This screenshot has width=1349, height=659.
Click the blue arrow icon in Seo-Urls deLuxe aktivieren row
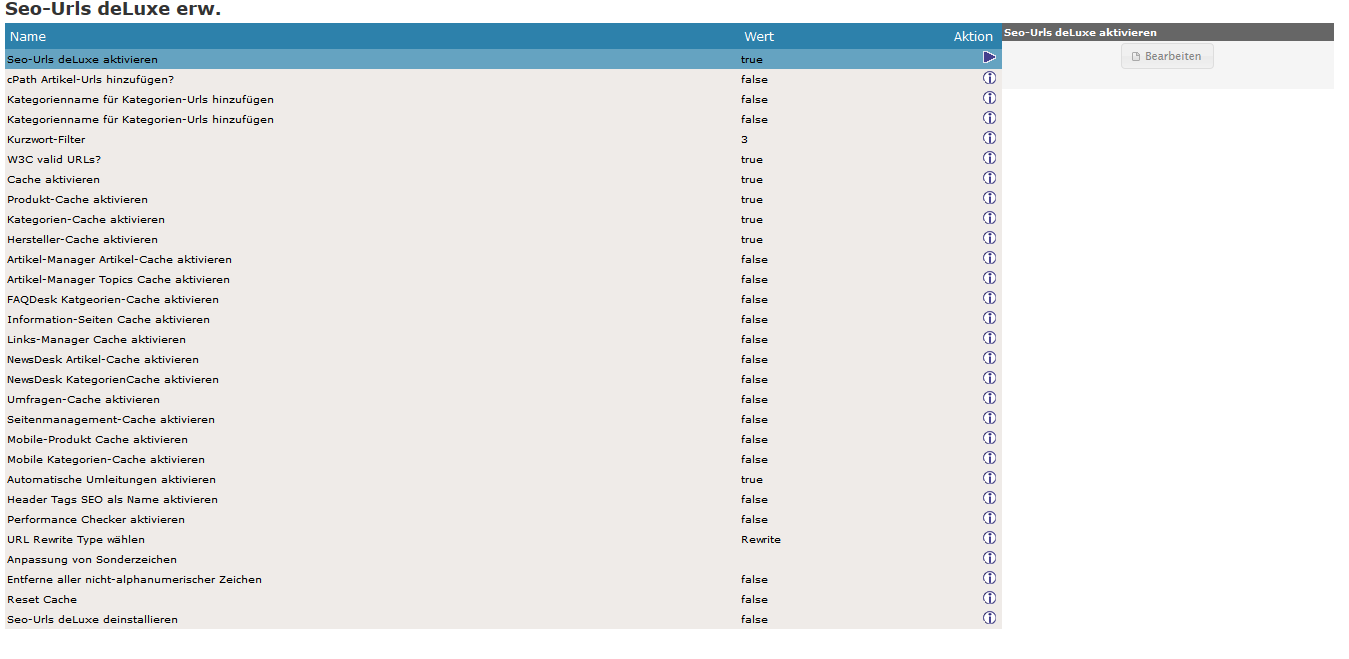pyautogui.click(x=989, y=58)
